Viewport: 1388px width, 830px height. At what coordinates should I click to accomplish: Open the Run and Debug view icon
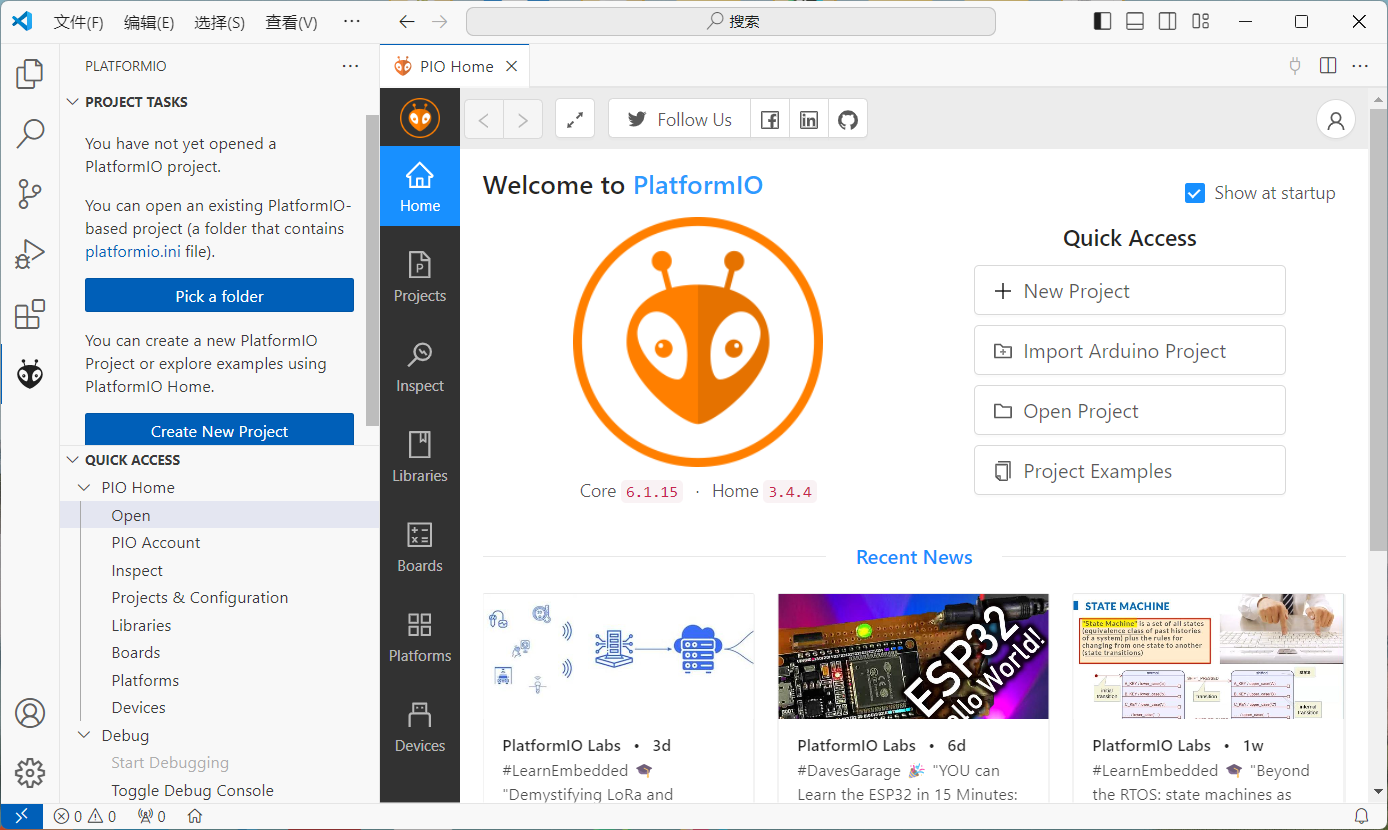tap(30, 254)
